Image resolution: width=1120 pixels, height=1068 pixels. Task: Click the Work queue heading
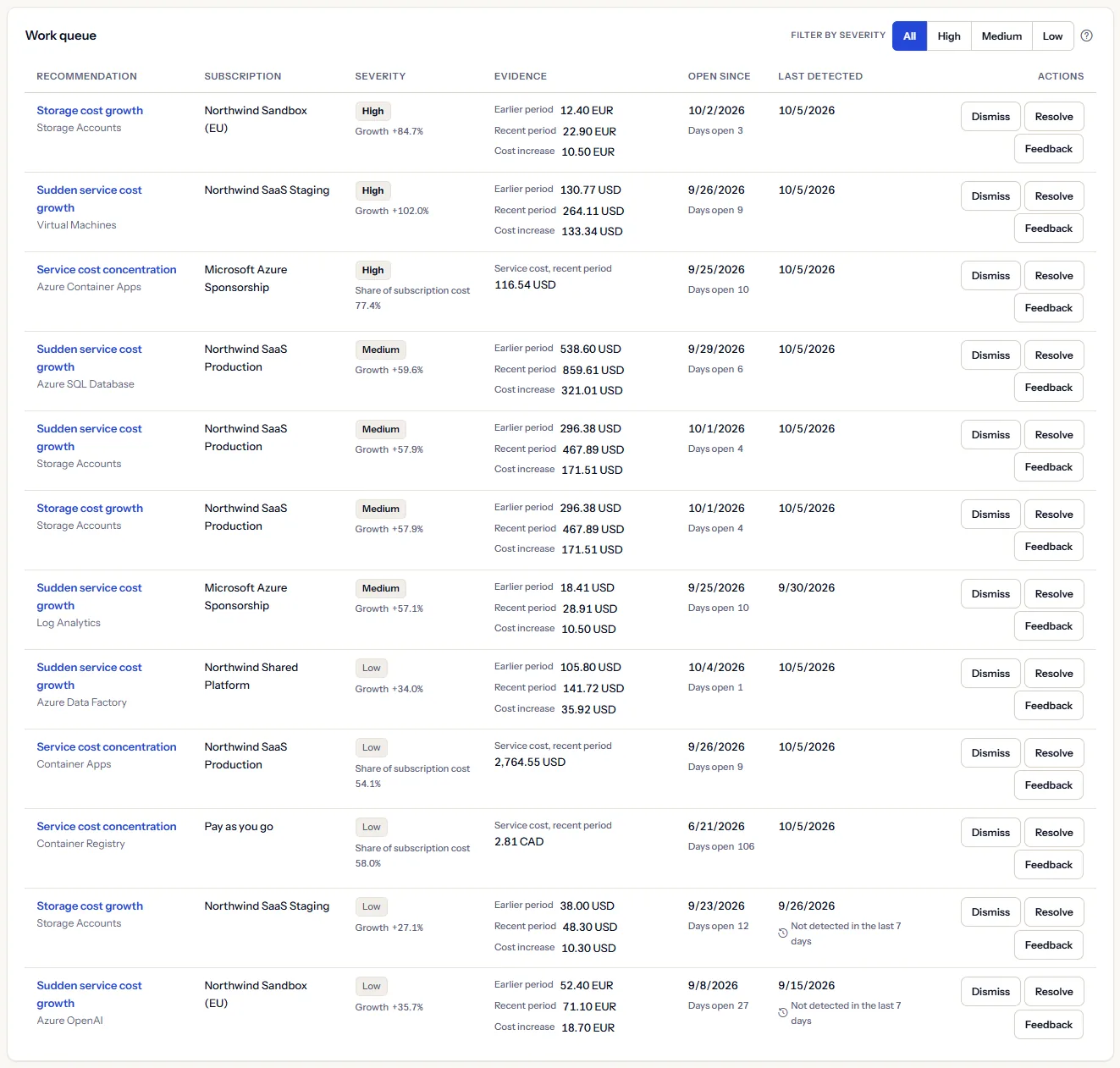pyautogui.click(x=61, y=36)
